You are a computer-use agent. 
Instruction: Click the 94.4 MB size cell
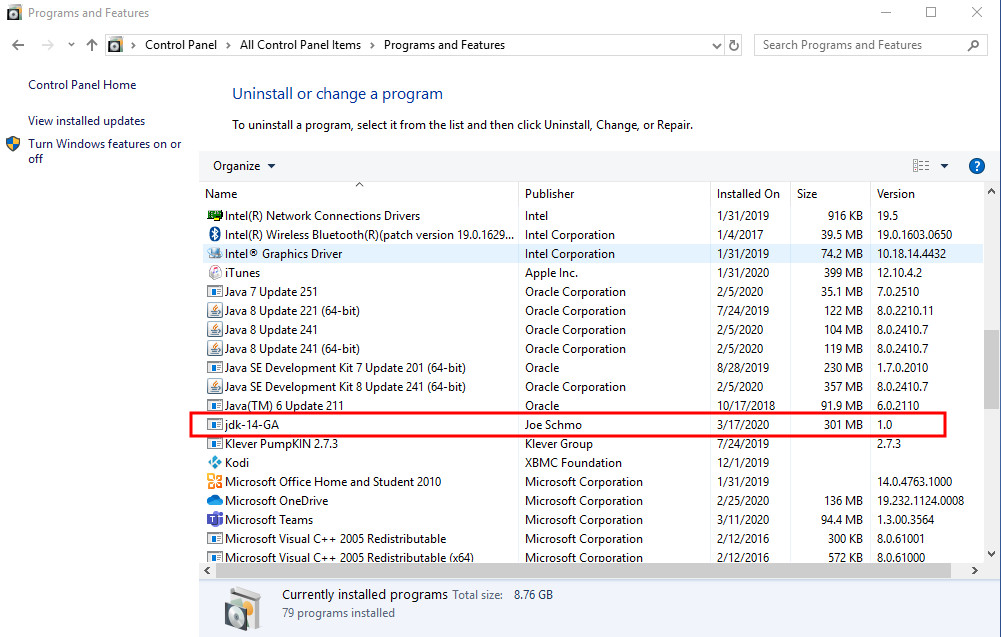coord(841,520)
